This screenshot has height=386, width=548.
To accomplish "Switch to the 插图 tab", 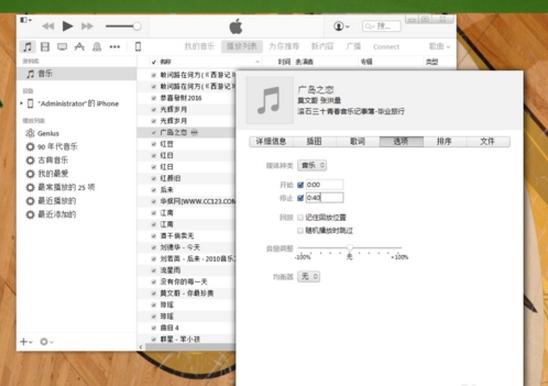I will pyautogui.click(x=314, y=141).
